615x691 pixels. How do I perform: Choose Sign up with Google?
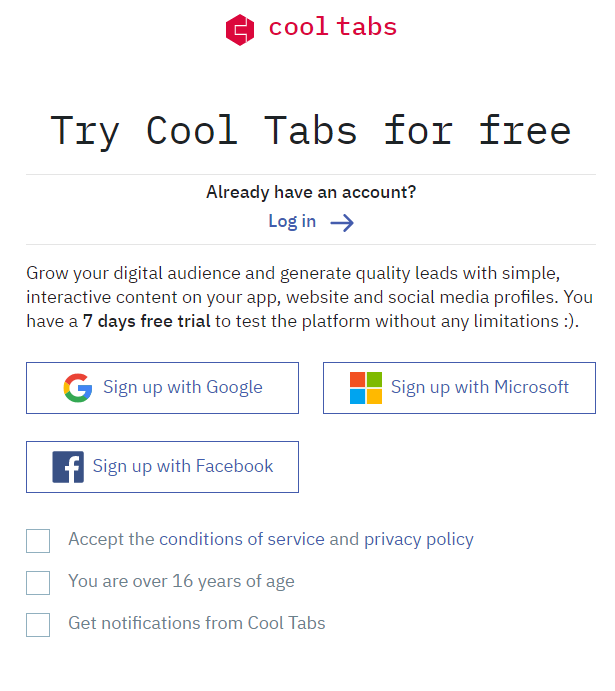[x=163, y=388]
